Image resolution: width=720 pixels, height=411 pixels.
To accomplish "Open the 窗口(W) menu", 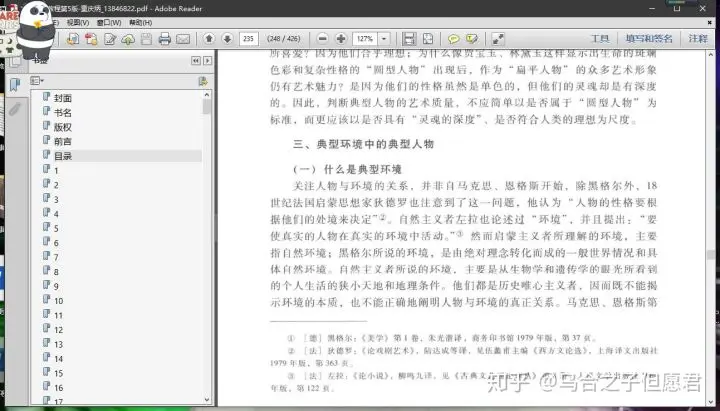I will [x=109, y=23].
